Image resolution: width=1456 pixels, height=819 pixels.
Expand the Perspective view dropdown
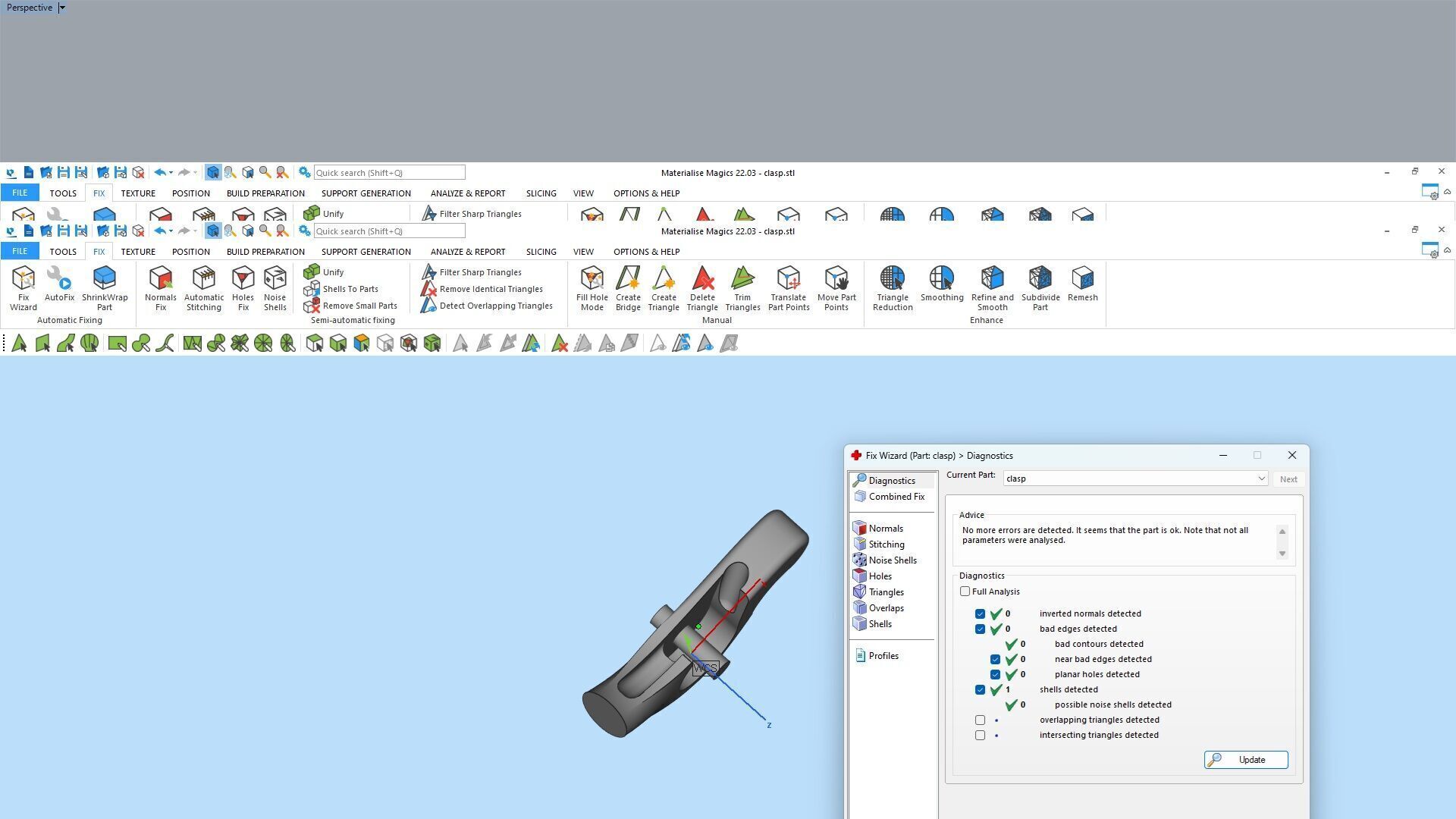pyautogui.click(x=62, y=8)
